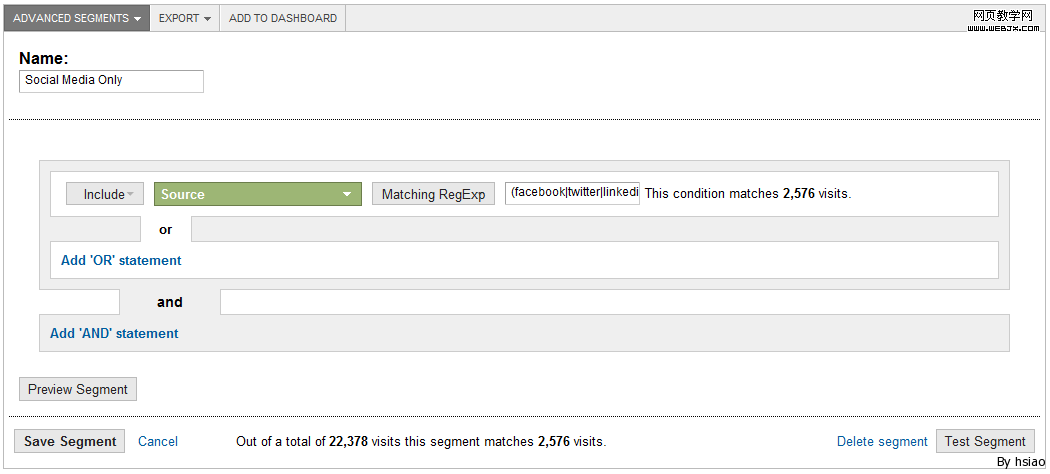Focus the facebook|twitter regex value field
This screenshot has height=474, width=1050.
(x=572, y=193)
